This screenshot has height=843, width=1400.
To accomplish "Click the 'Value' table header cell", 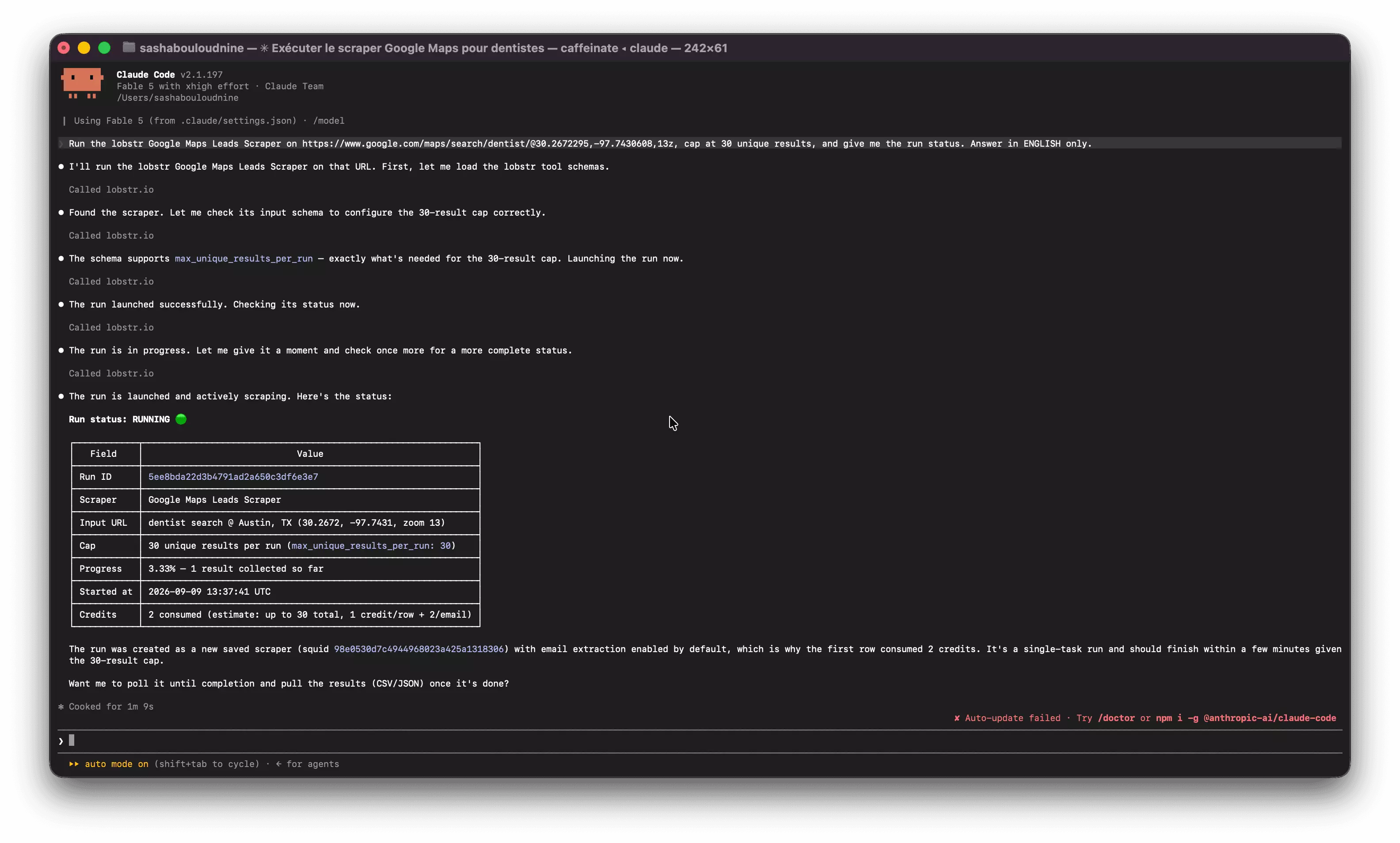I will click(310, 454).
